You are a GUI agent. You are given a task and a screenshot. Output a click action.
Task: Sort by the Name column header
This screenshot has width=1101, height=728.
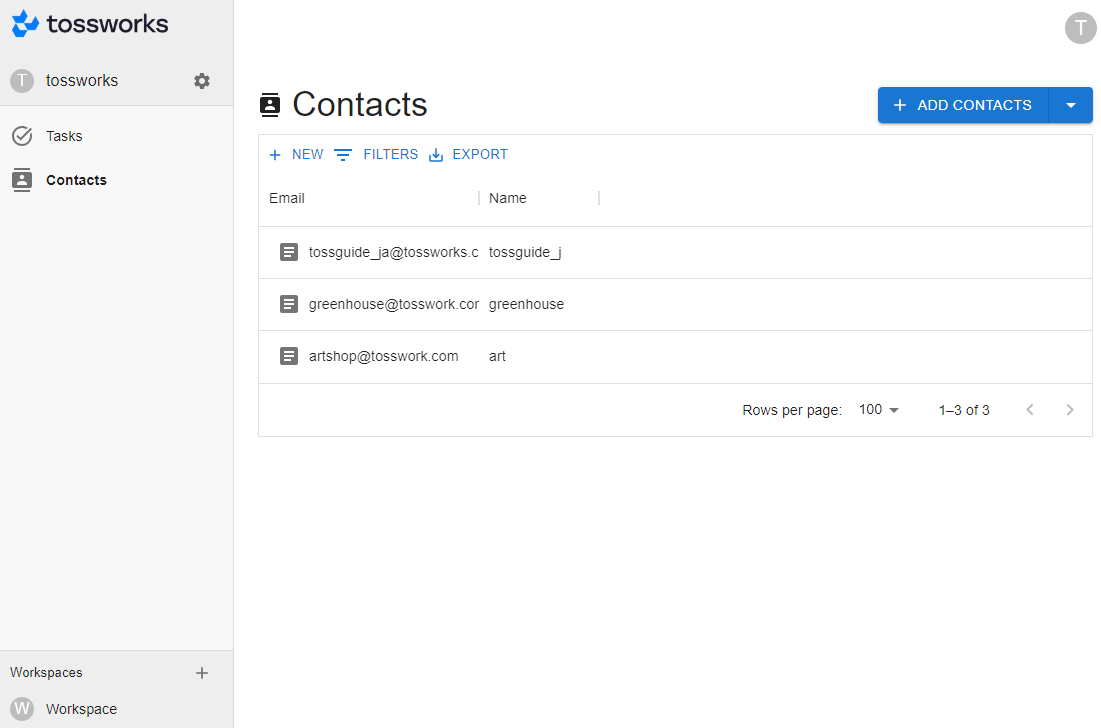click(x=507, y=198)
